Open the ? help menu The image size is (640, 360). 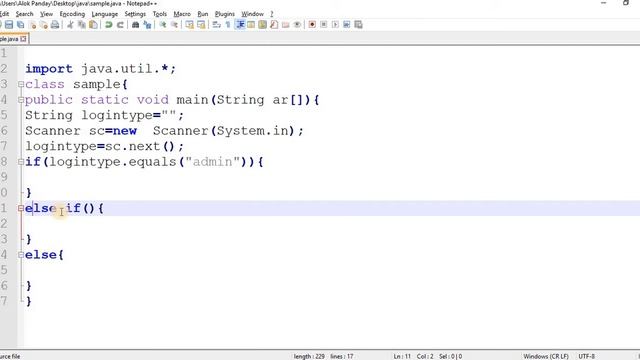coord(271,14)
